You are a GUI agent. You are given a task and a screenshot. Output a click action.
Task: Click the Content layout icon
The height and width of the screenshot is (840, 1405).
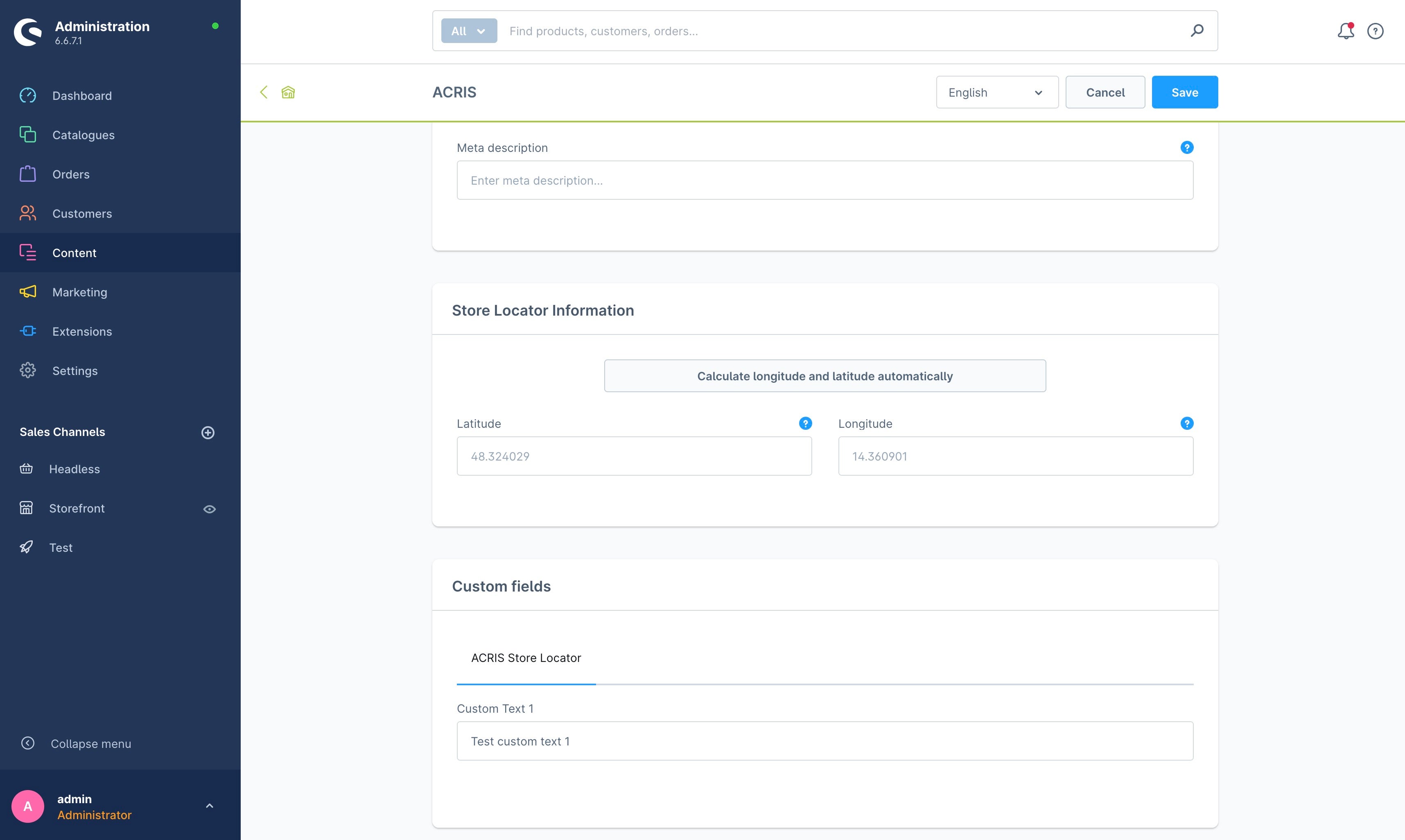(x=28, y=253)
